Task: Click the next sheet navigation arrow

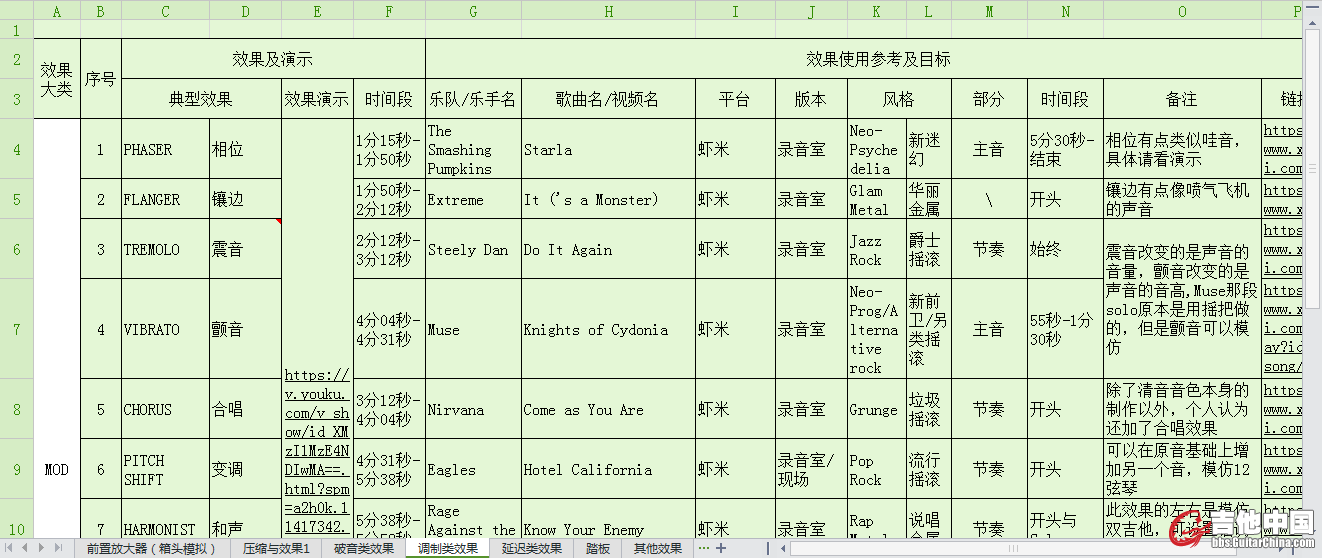Action: tap(41, 548)
